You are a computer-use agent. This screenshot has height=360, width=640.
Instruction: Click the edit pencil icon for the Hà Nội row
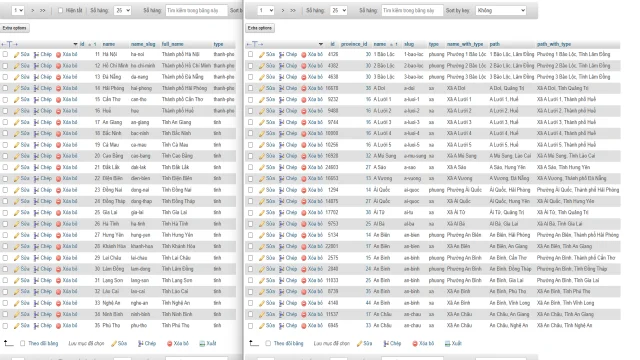click(16, 54)
